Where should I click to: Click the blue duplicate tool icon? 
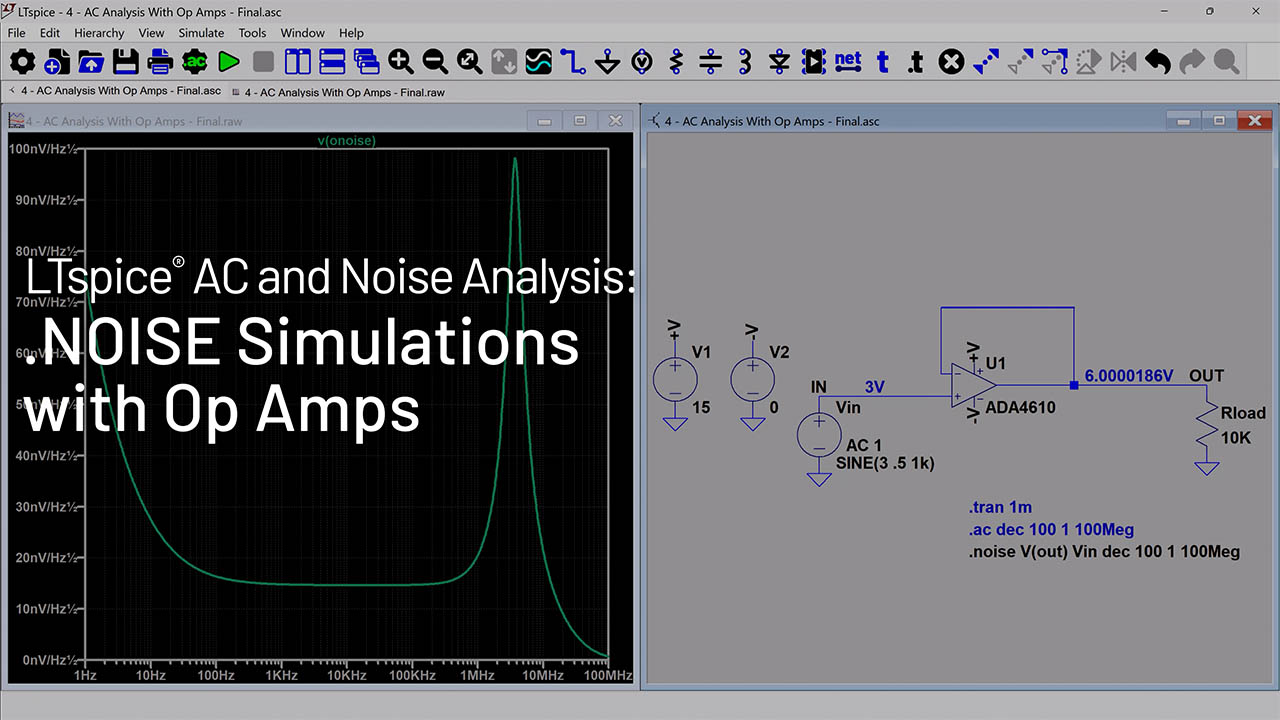click(x=986, y=62)
